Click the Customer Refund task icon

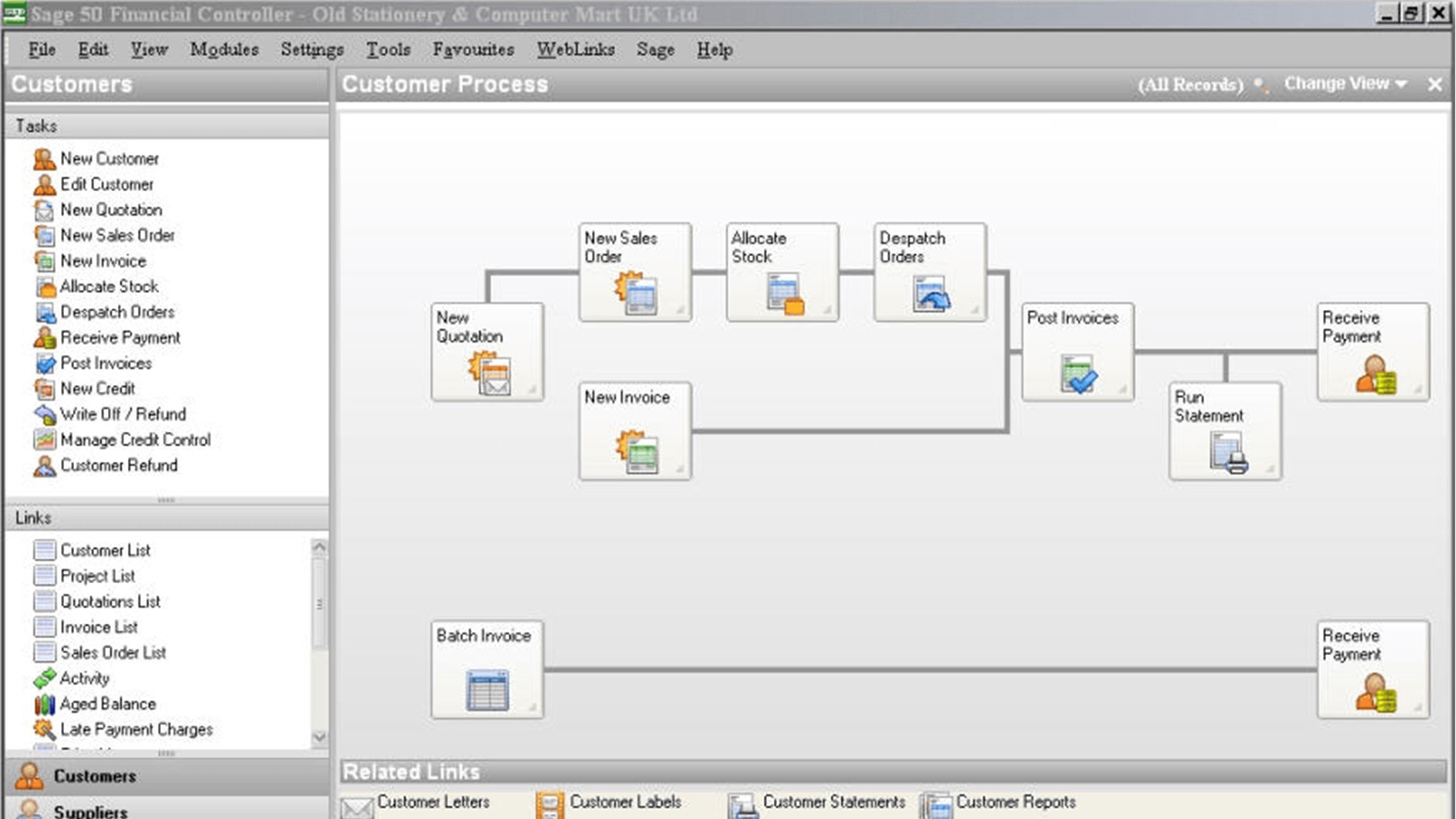44,465
